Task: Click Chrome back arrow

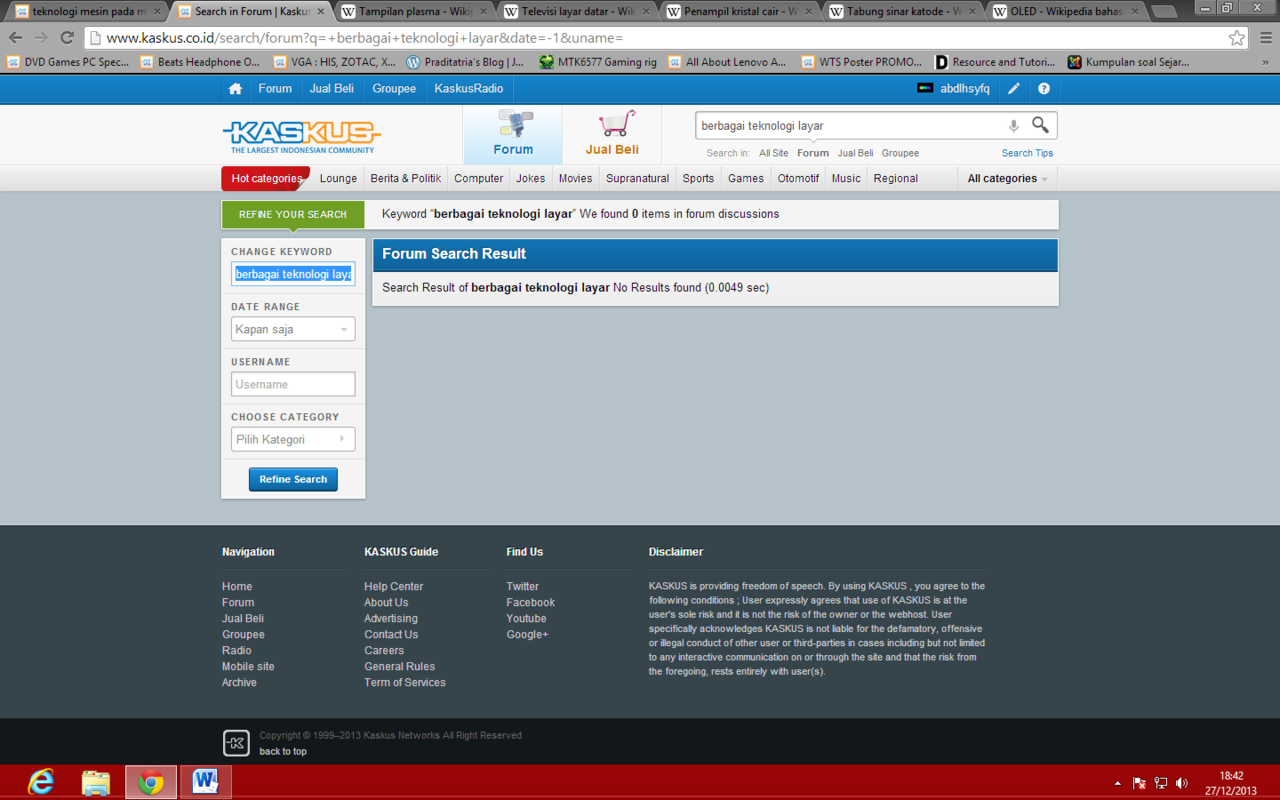Action: pos(16,38)
